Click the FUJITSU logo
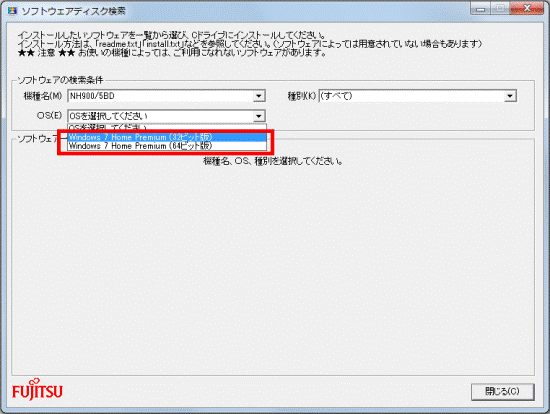This screenshot has width=550, height=414. (37, 389)
